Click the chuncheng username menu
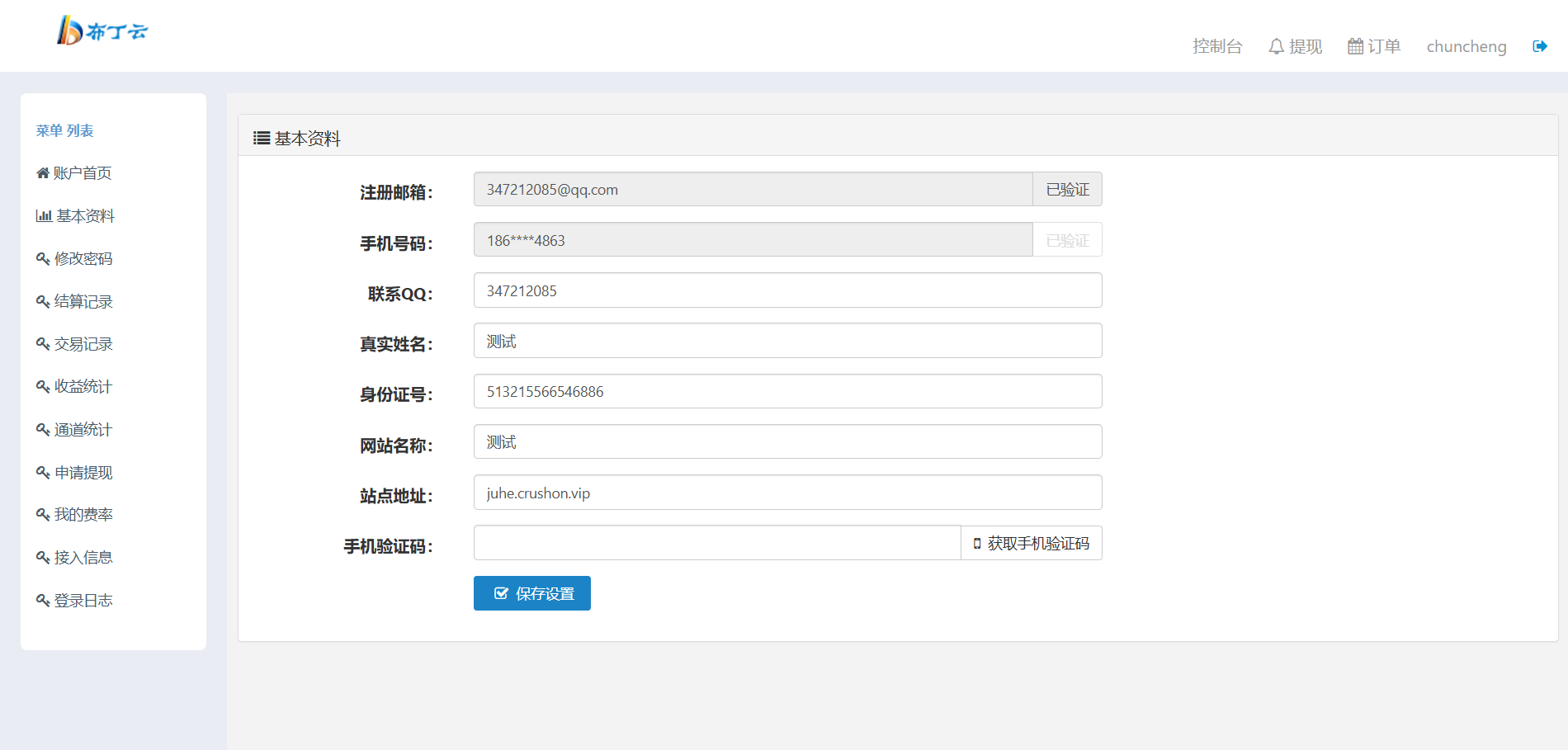Screen dimensions: 1568x750 (x=1466, y=46)
